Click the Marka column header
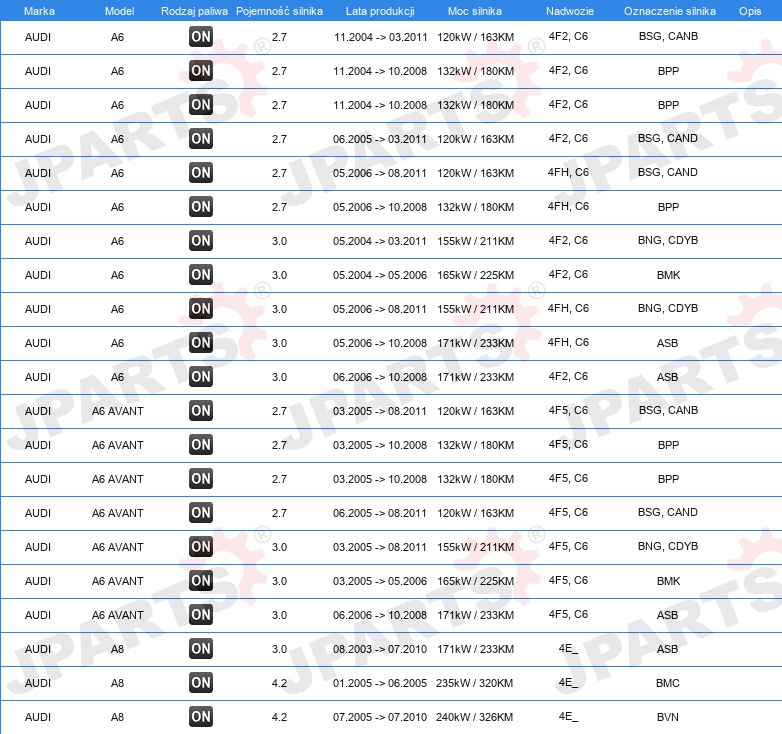This screenshot has width=782, height=734. click(x=39, y=11)
